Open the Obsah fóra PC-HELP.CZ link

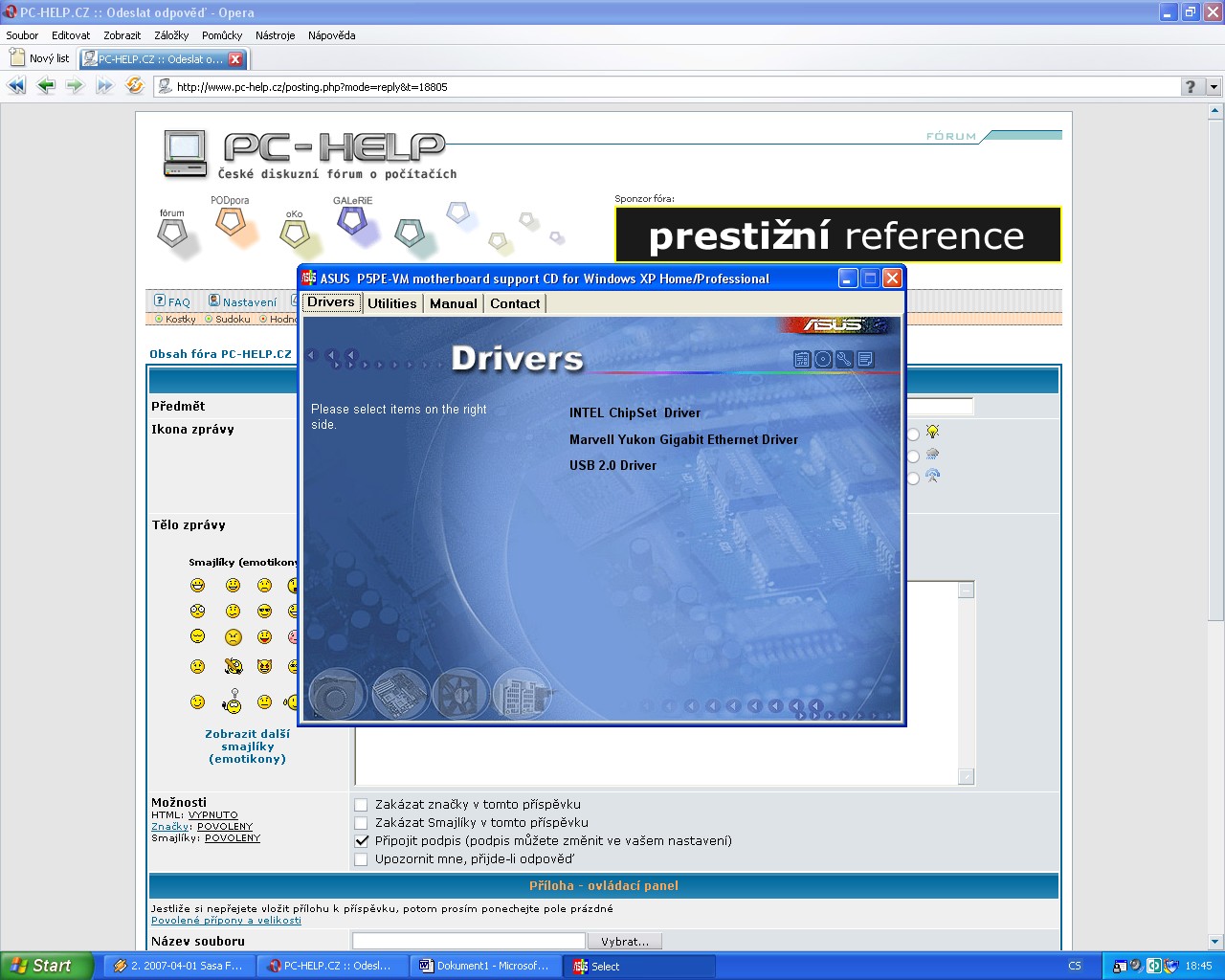220,354
